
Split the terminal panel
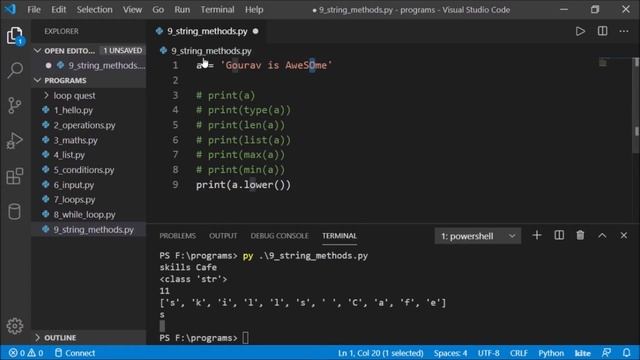click(559, 236)
